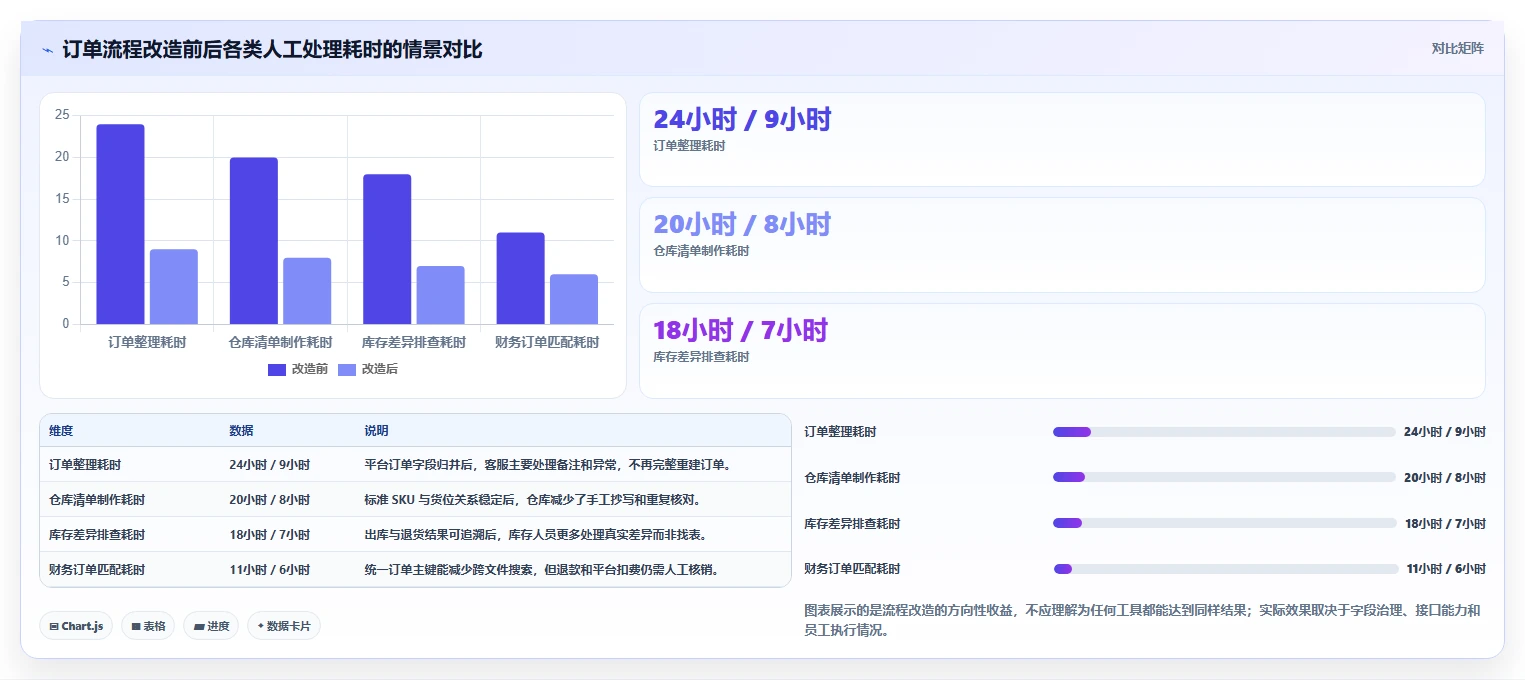
Task: Click the 进度 chip
Action: tap(211, 626)
